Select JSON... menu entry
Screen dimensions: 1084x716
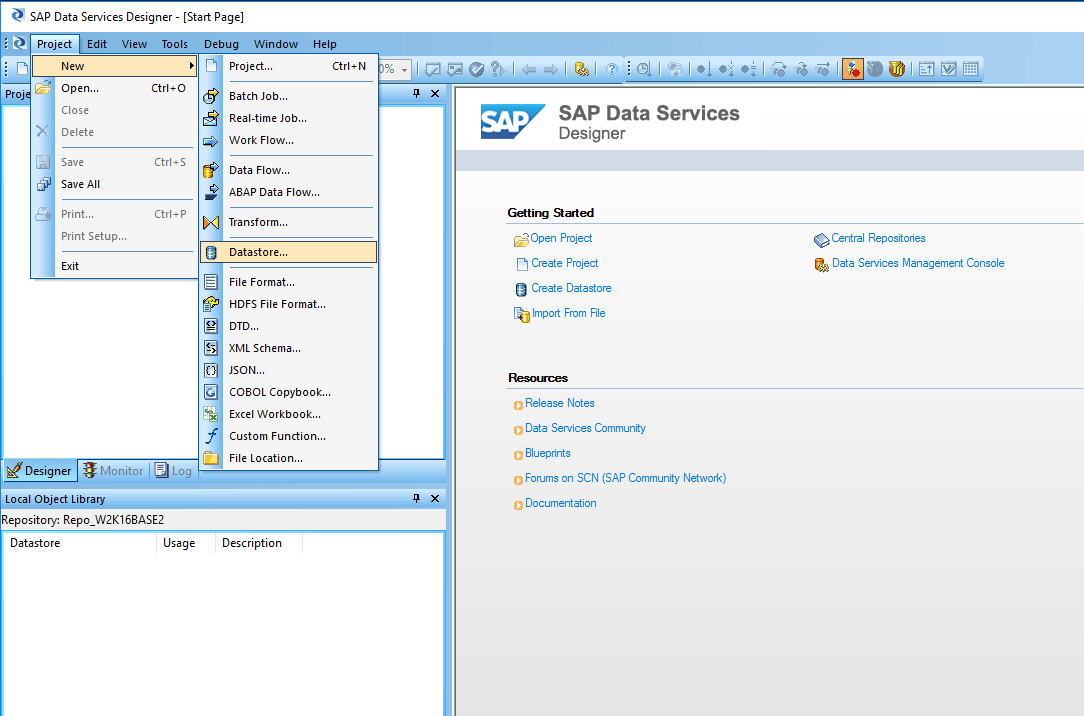[x=288, y=370]
